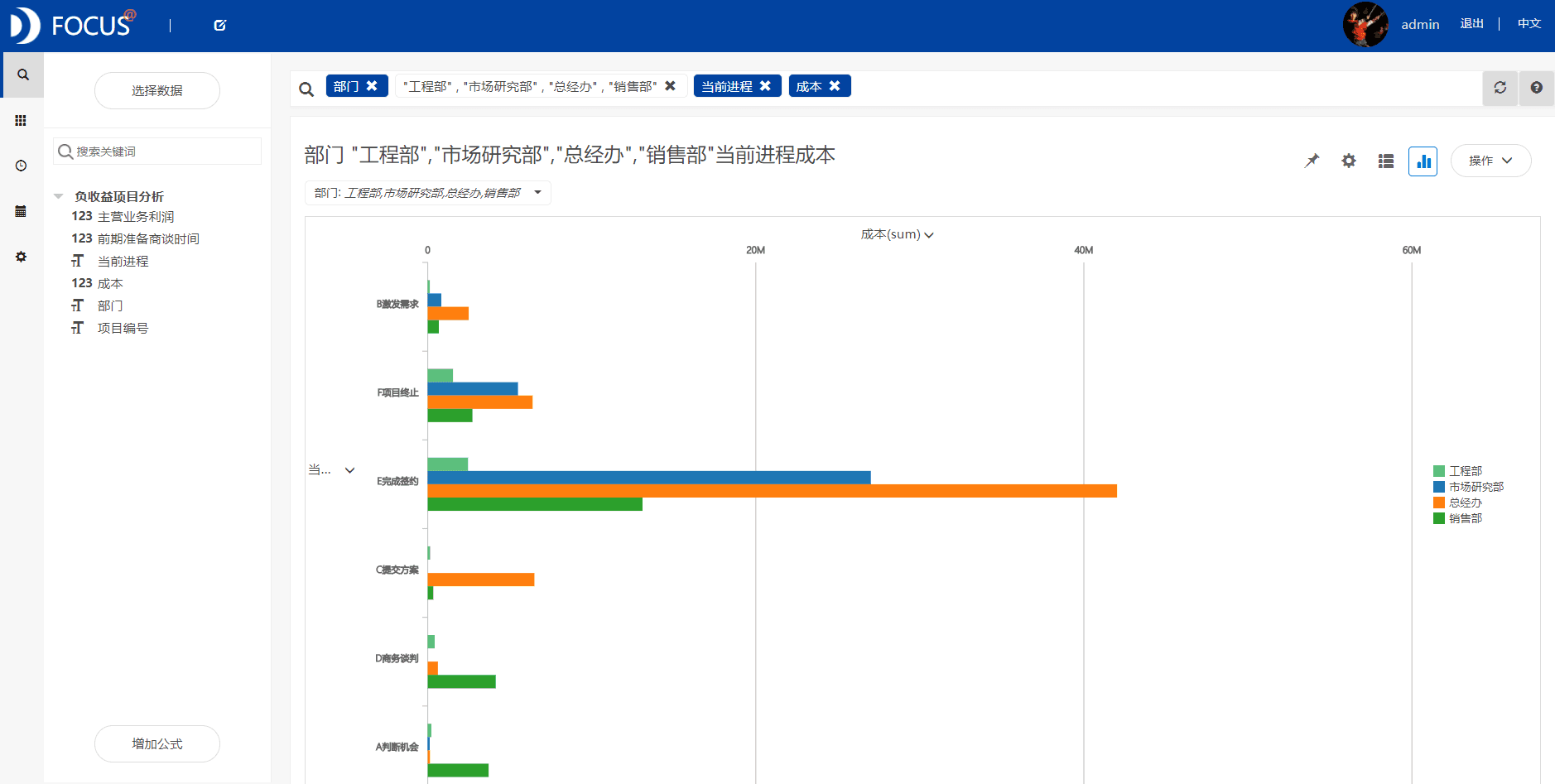The height and width of the screenshot is (784, 1555).
Task: Open the help question mark icon
Action: [1536, 88]
